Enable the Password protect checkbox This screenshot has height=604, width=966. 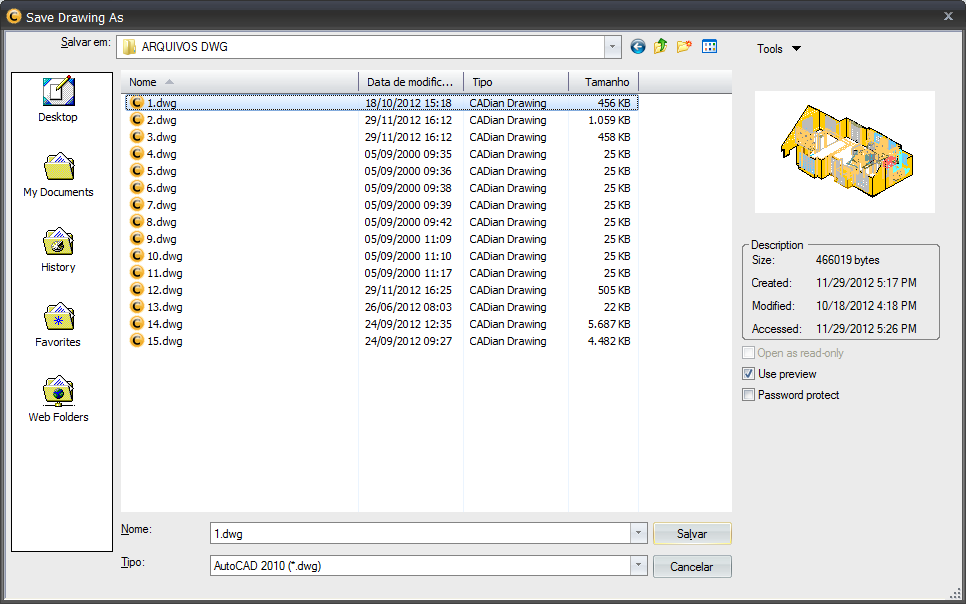pyautogui.click(x=749, y=395)
